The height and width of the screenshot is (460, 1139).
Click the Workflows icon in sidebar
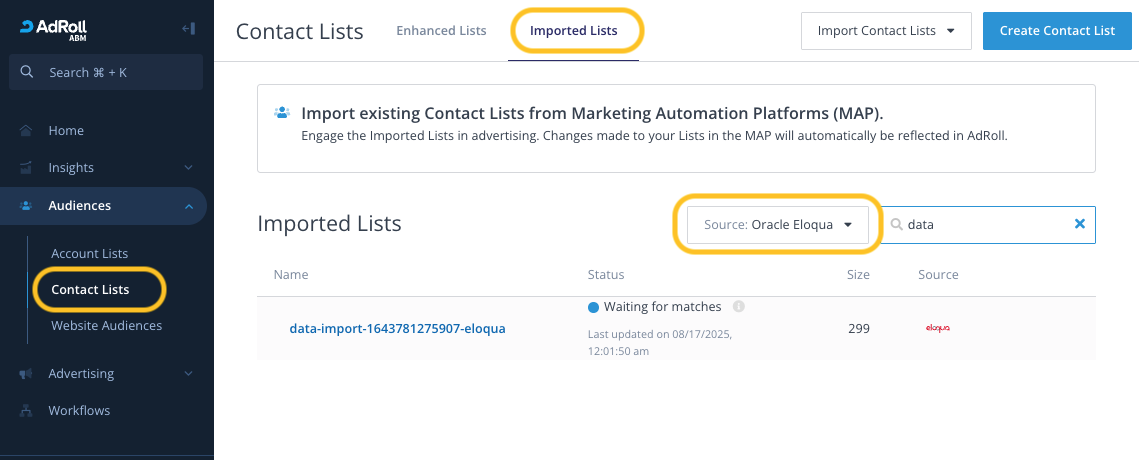point(26,411)
